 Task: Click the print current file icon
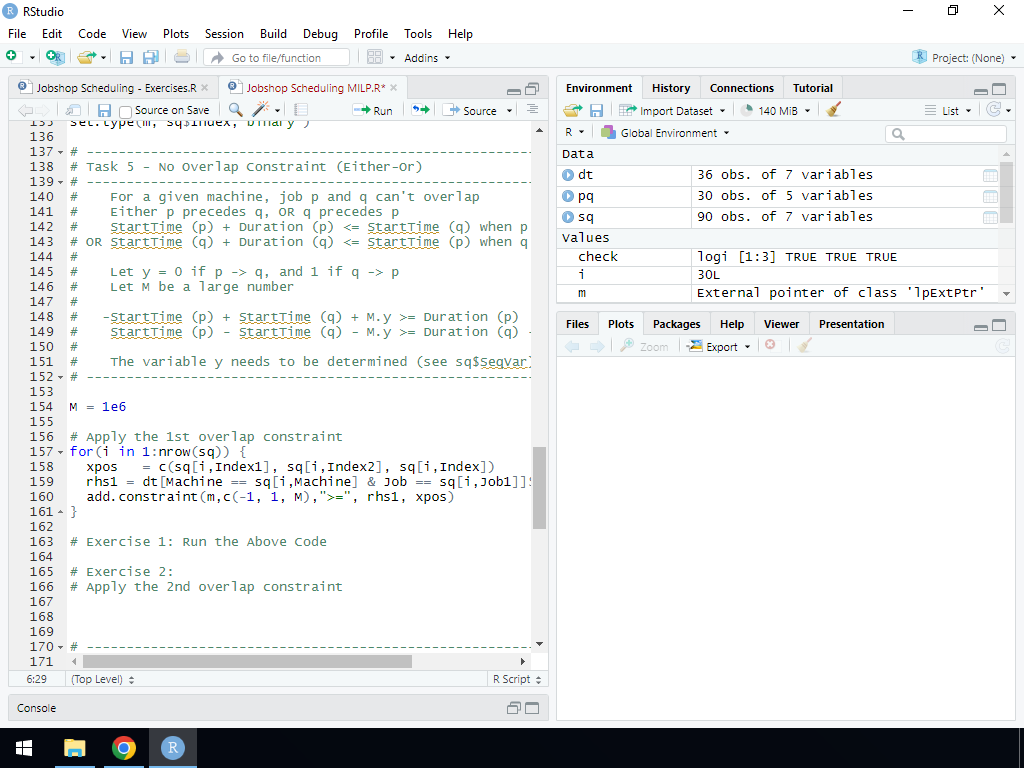point(182,58)
